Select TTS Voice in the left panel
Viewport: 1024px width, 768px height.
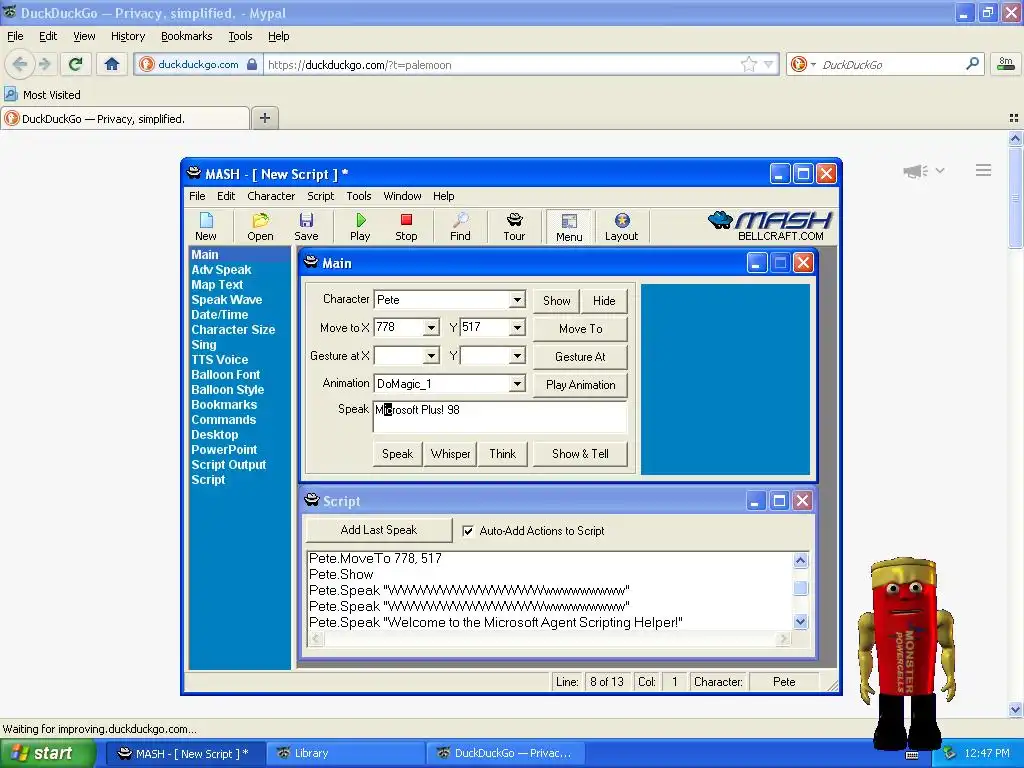[219, 360]
